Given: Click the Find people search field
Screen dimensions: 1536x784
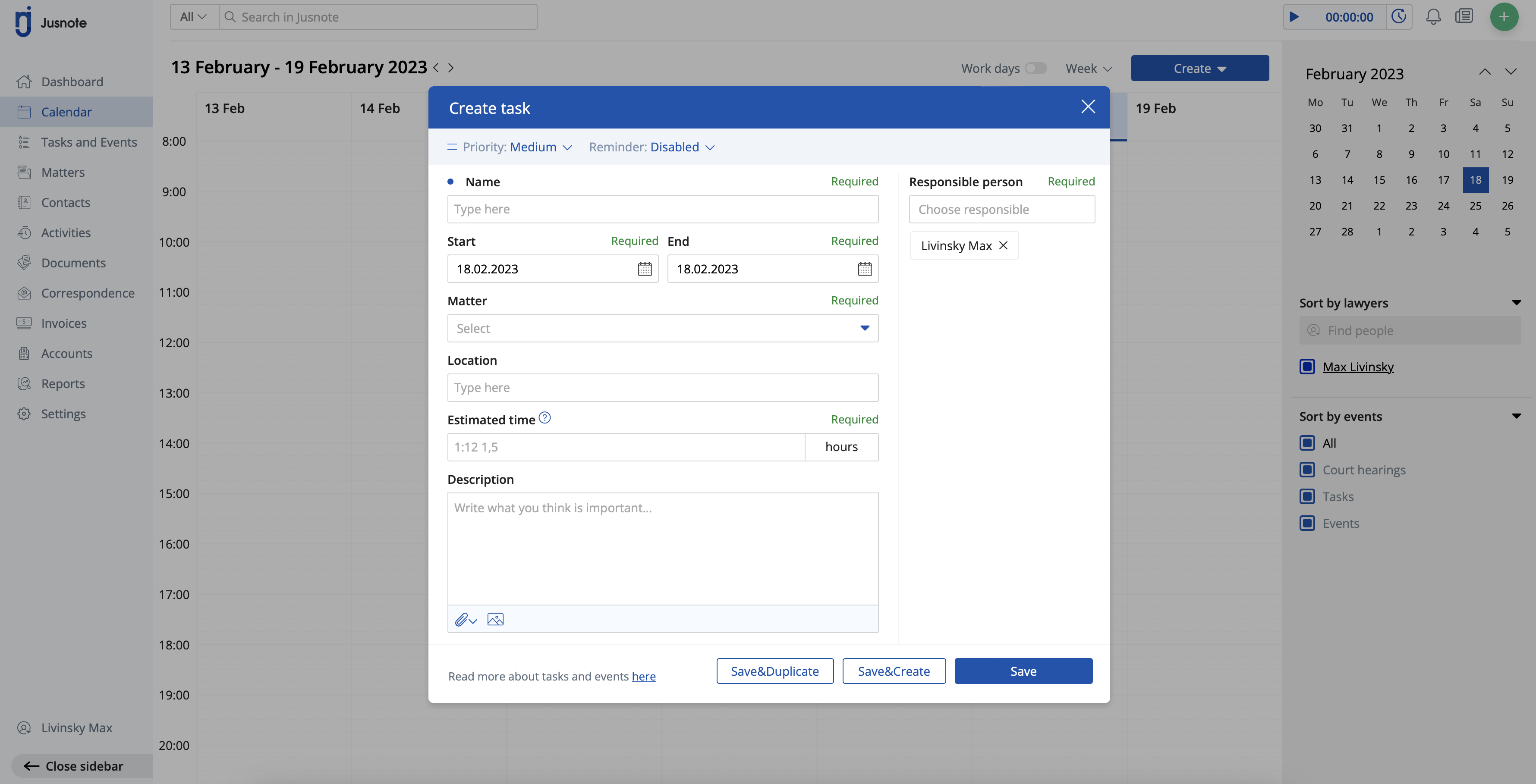Looking at the screenshot, I should pos(1410,330).
